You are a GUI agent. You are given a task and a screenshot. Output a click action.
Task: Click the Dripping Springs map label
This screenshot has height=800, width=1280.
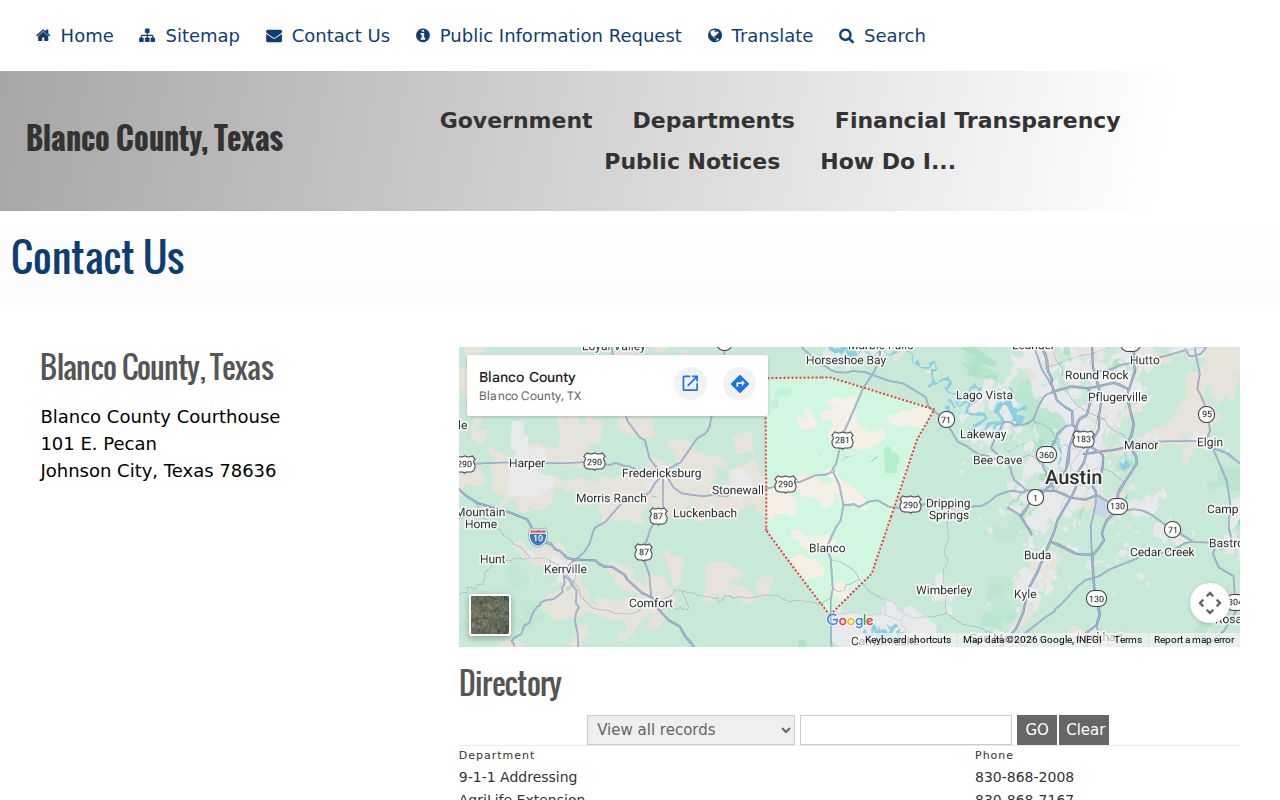click(x=948, y=509)
